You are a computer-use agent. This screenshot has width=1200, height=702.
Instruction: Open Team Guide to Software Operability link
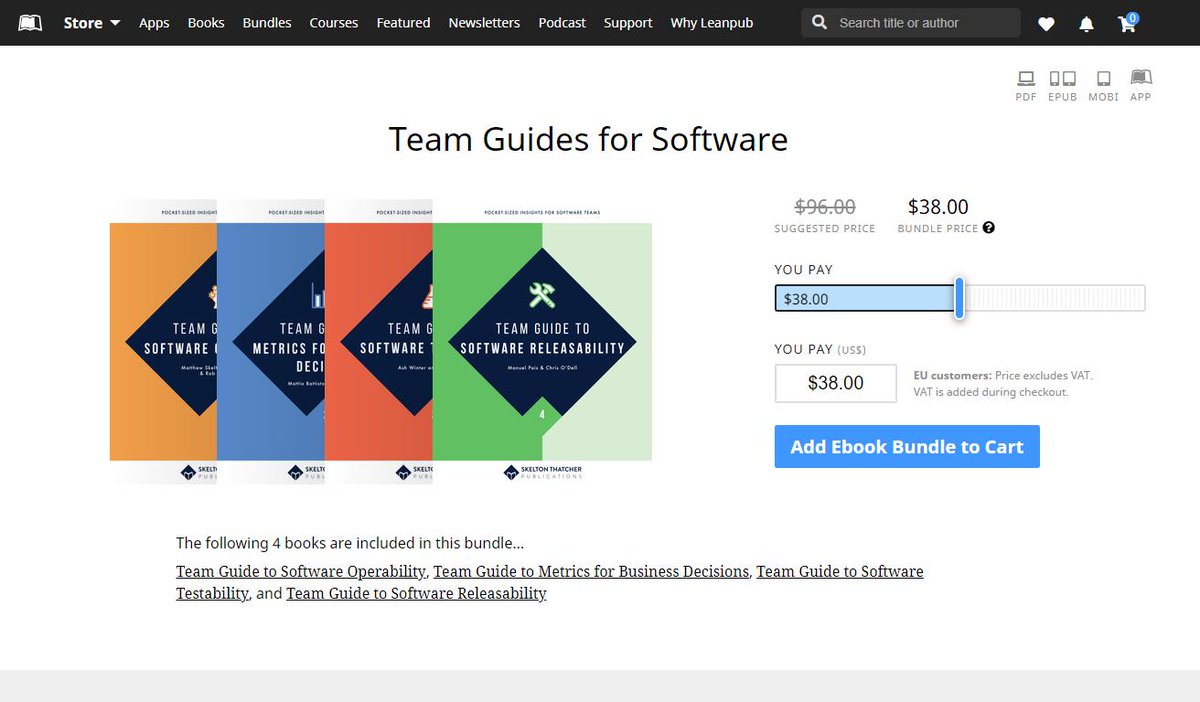[x=301, y=571]
